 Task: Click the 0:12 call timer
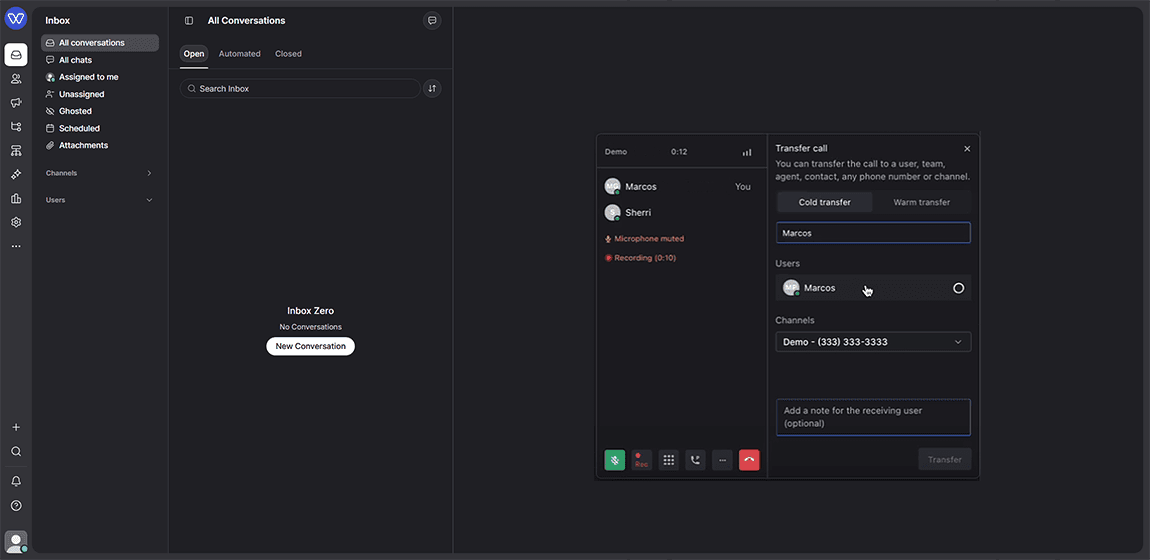click(x=679, y=152)
